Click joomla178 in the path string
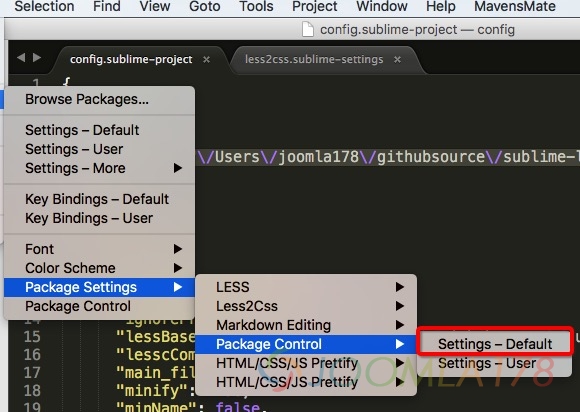The image size is (580, 412). click(318, 157)
